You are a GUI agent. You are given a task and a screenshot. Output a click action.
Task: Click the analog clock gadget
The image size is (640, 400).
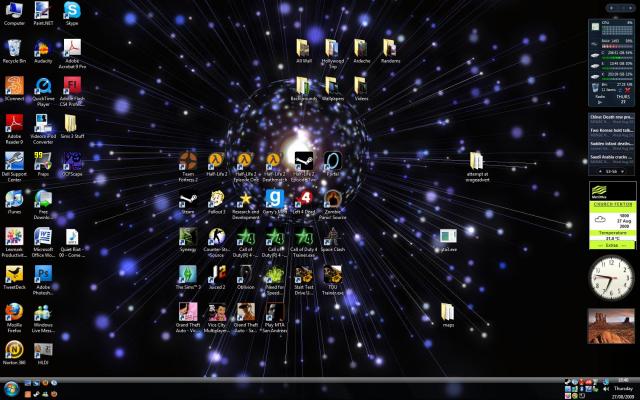611,278
